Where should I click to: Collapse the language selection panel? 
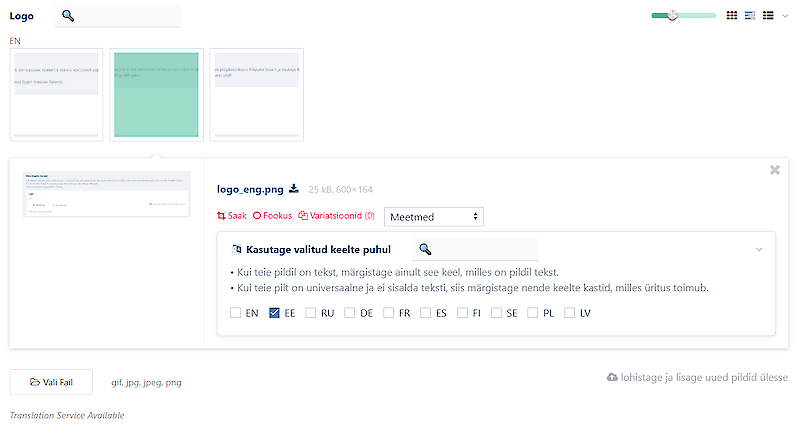759,249
